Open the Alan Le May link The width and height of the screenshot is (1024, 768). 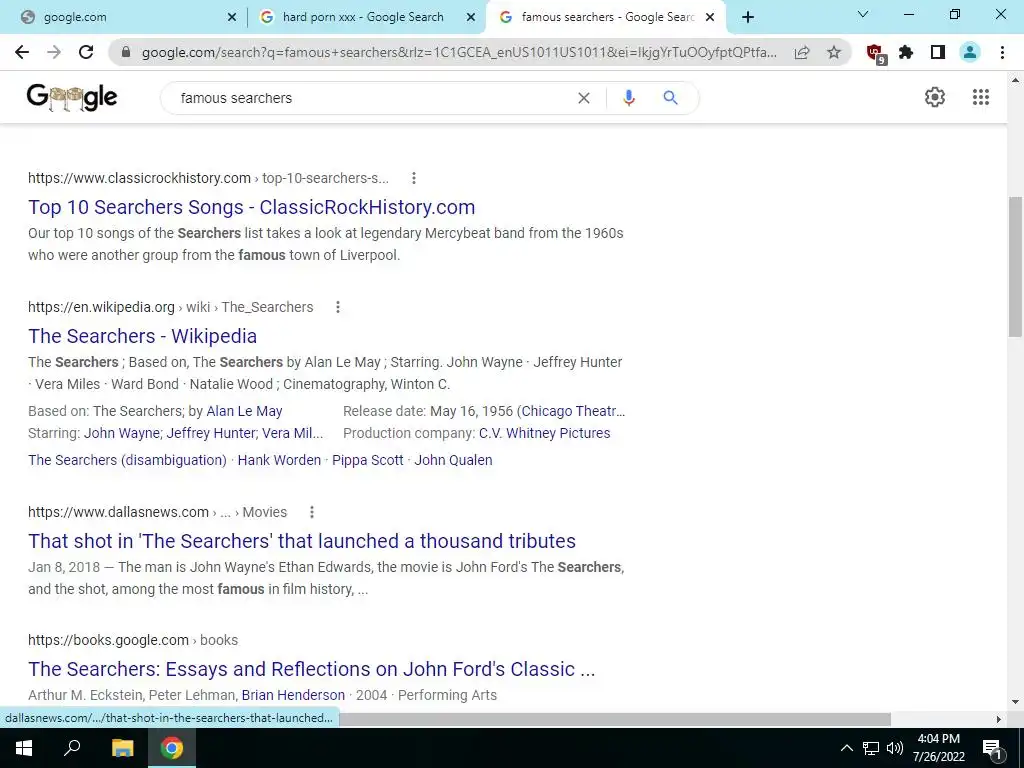(x=244, y=411)
